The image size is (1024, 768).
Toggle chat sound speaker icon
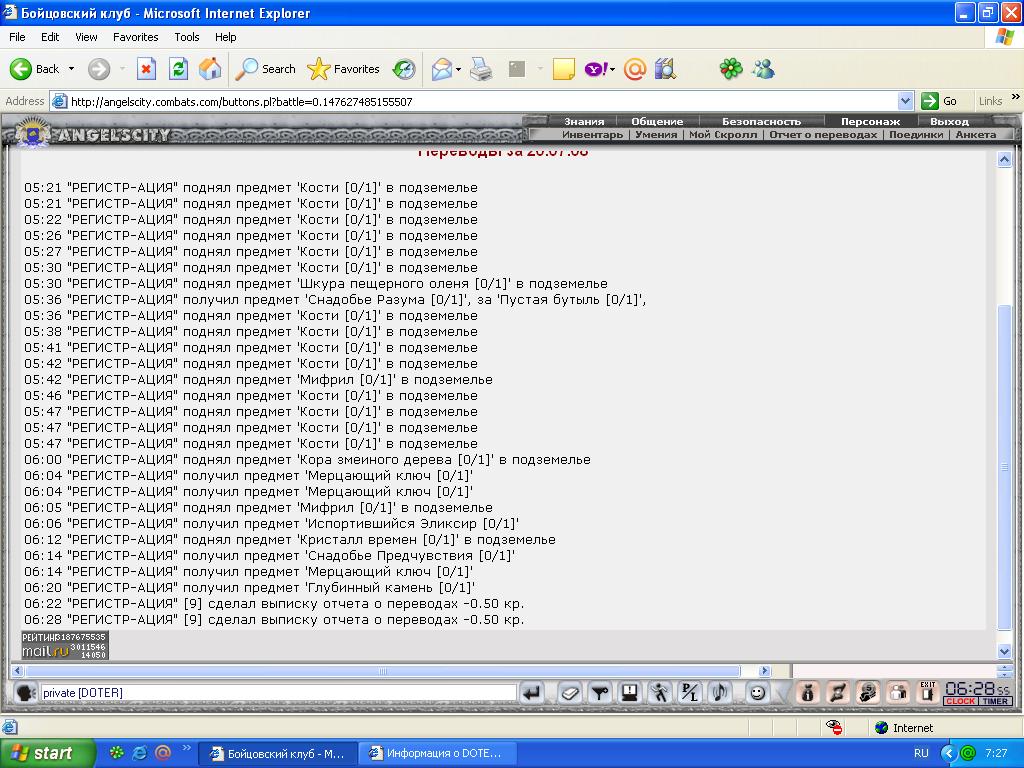(720, 693)
